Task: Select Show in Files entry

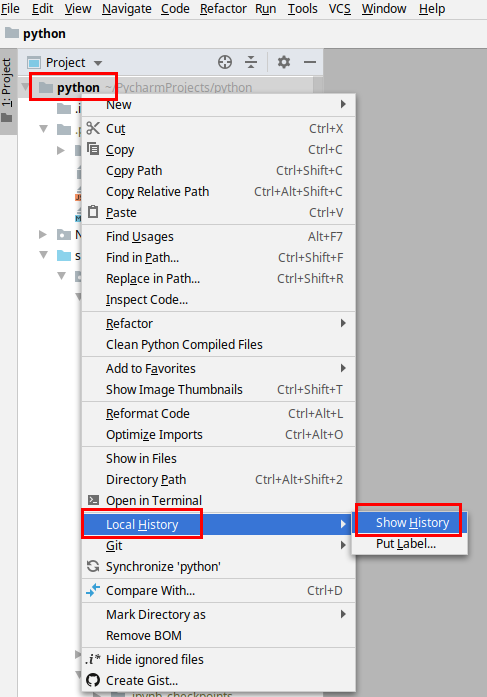Action: (219, 458)
